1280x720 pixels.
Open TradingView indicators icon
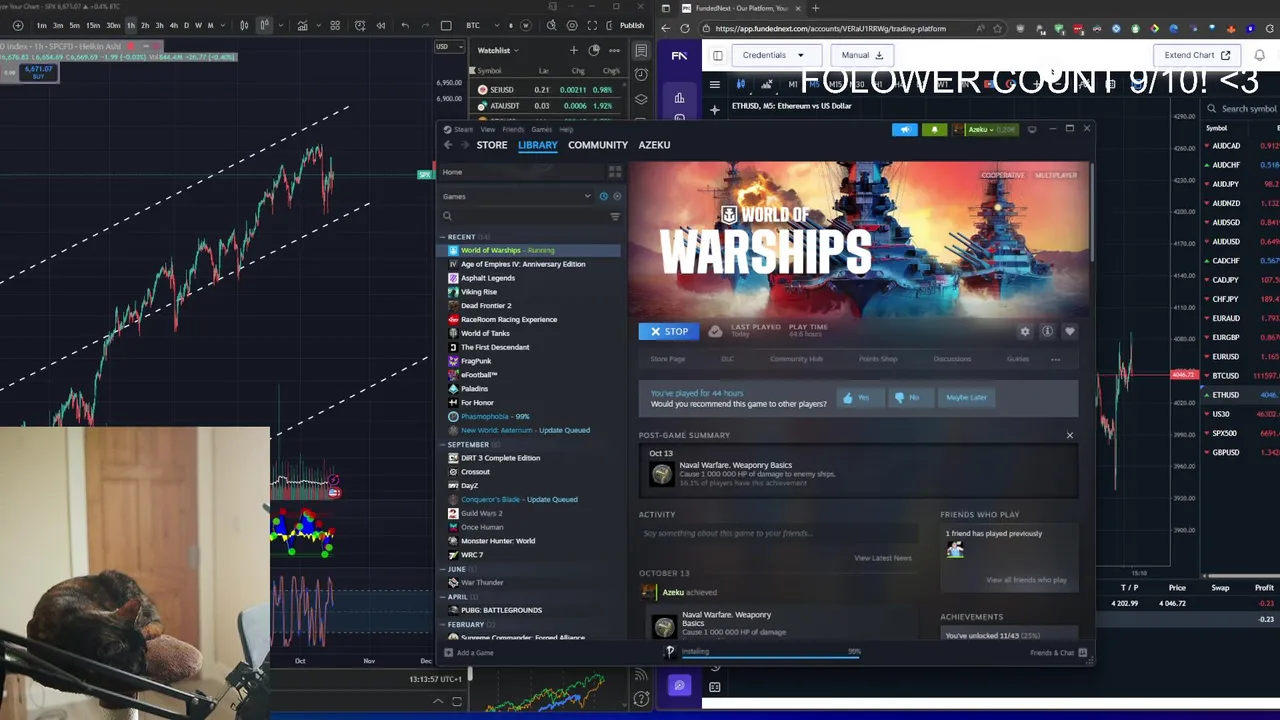[x=303, y=25]
